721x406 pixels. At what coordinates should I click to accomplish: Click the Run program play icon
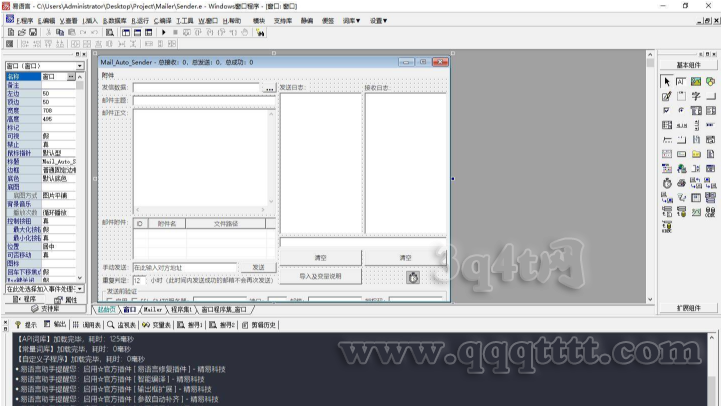click(163, 32)
